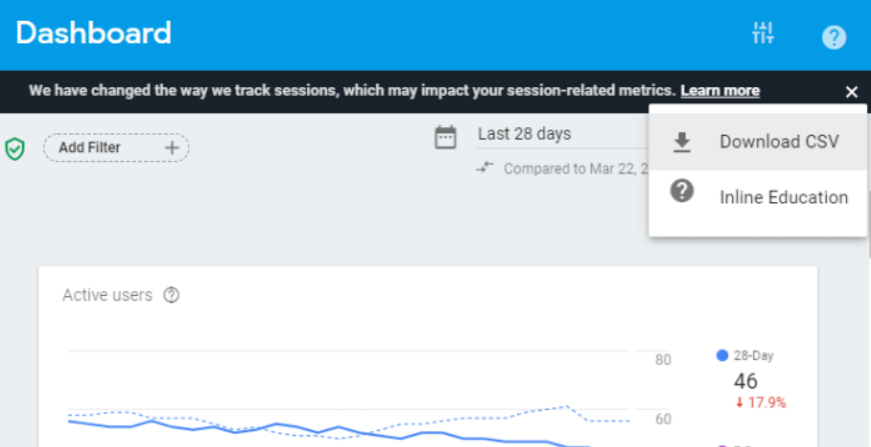The width and height of the screenshot is (871, 447).
Task: Dismiss the session tracking notice banner
Action: 851,92
